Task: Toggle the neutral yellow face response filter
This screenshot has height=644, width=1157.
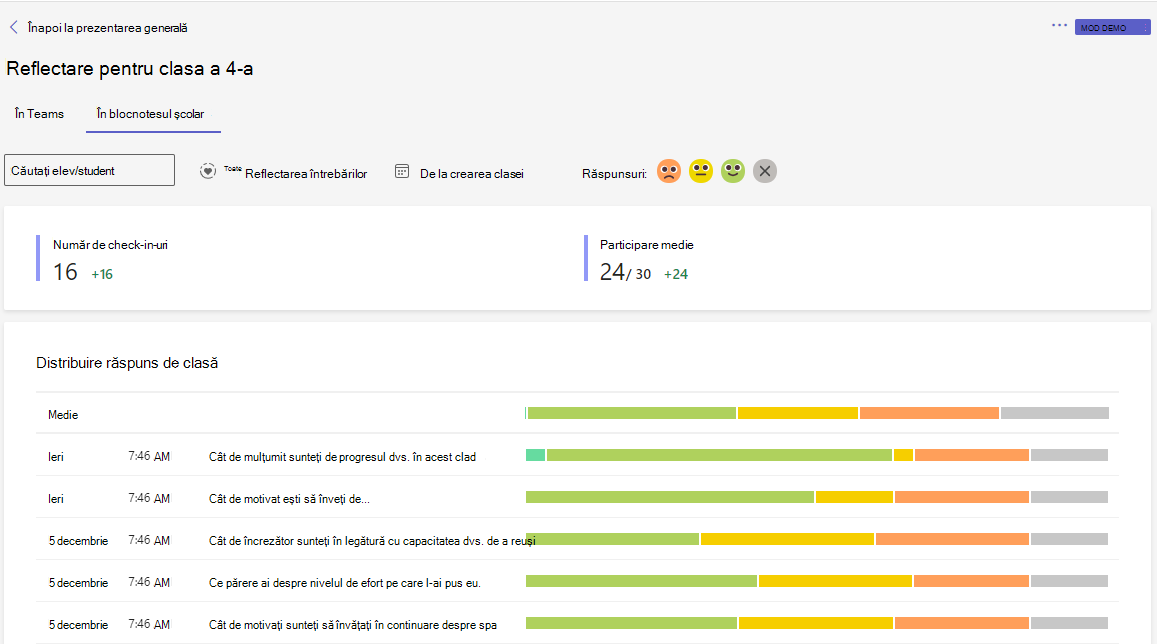Action: tap(700, 171)
